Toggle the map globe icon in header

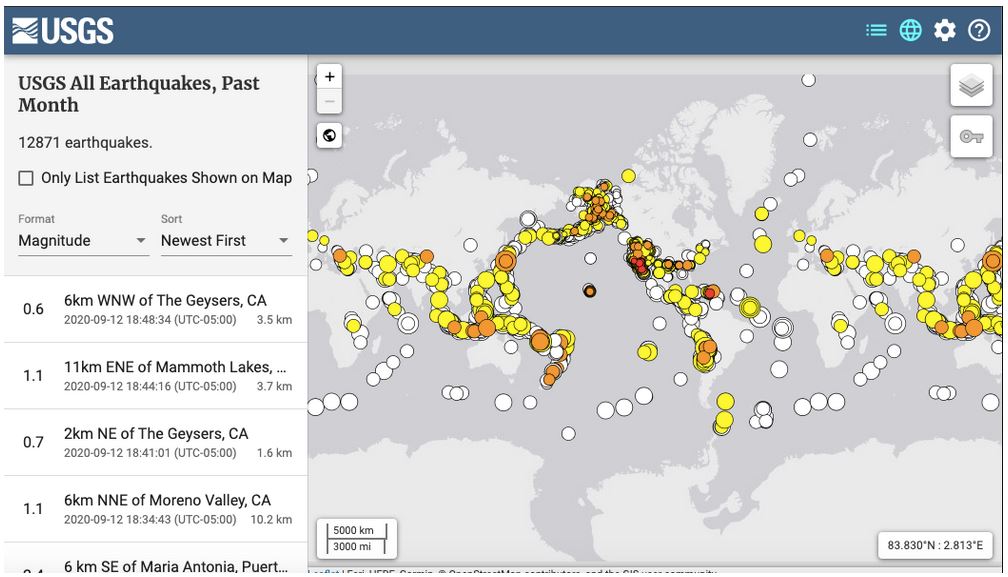(910, 30)
